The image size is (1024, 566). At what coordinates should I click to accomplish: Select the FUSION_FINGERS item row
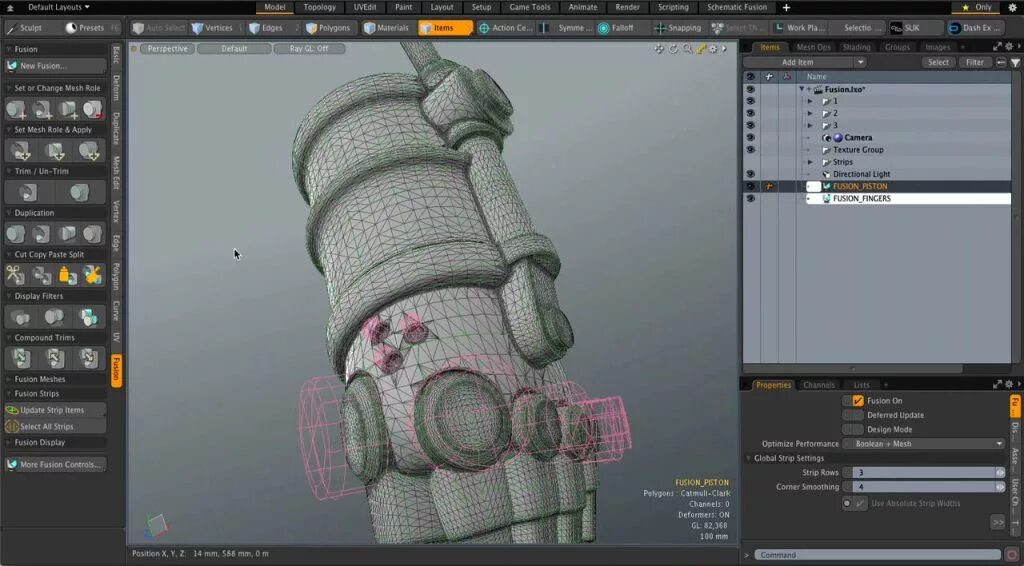908,198
